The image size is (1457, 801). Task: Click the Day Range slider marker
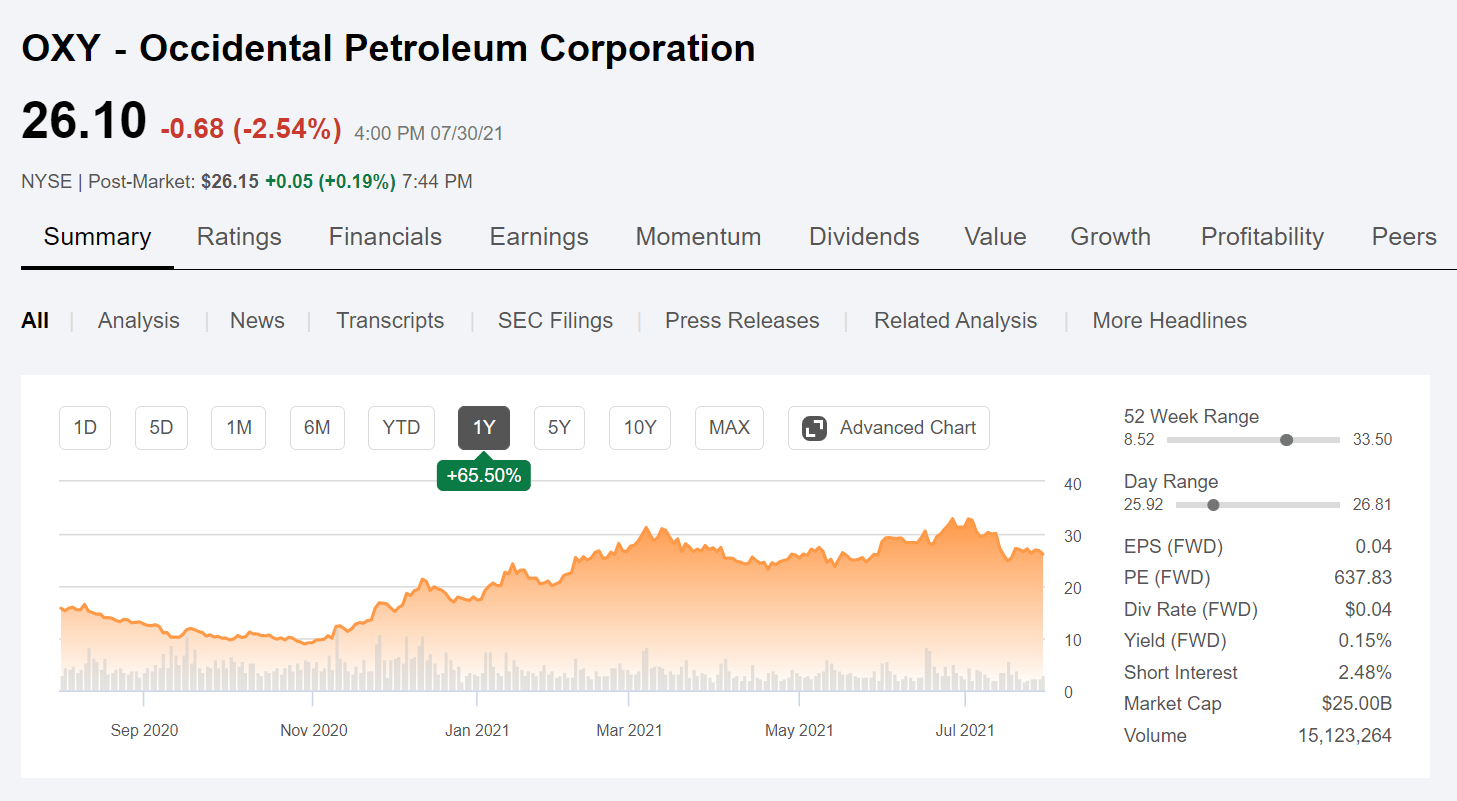[x=1213, y=505]
